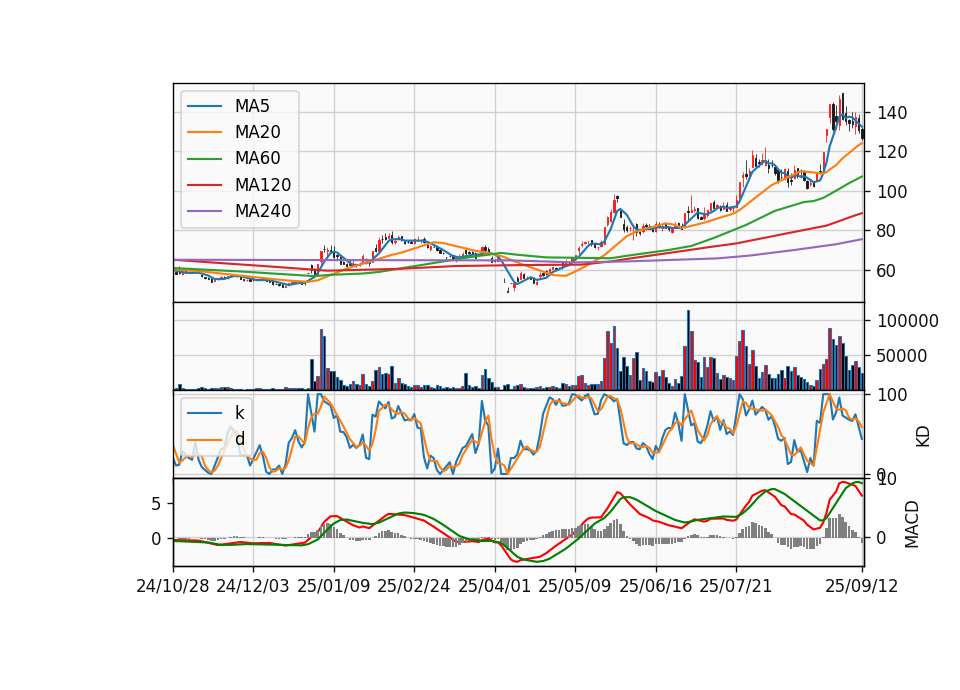Click the 25/07/21 date axis label
Viewport: 960px width, 690px height.
(x=736, y=587)
